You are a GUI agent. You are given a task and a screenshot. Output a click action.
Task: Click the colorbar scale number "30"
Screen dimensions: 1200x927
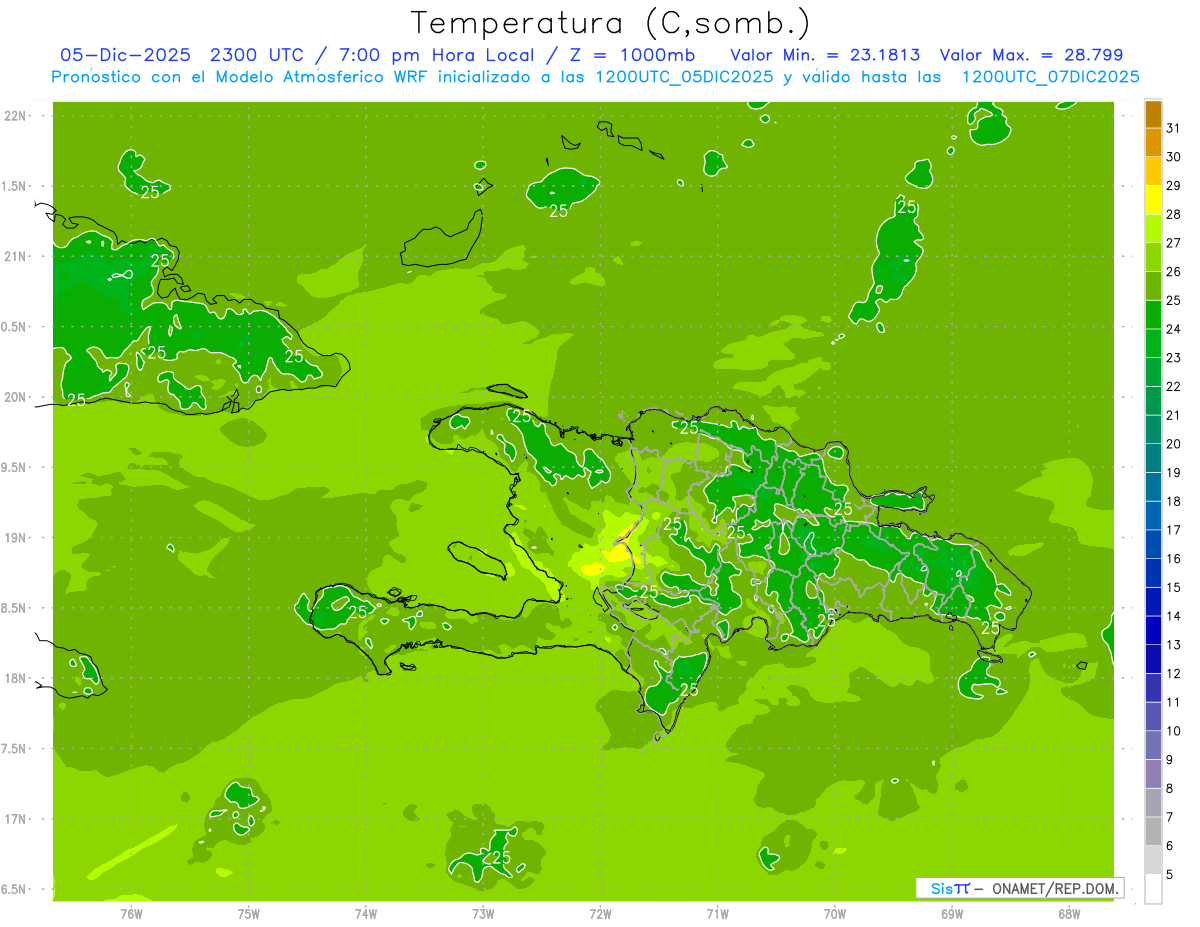tap(1174, 156)
